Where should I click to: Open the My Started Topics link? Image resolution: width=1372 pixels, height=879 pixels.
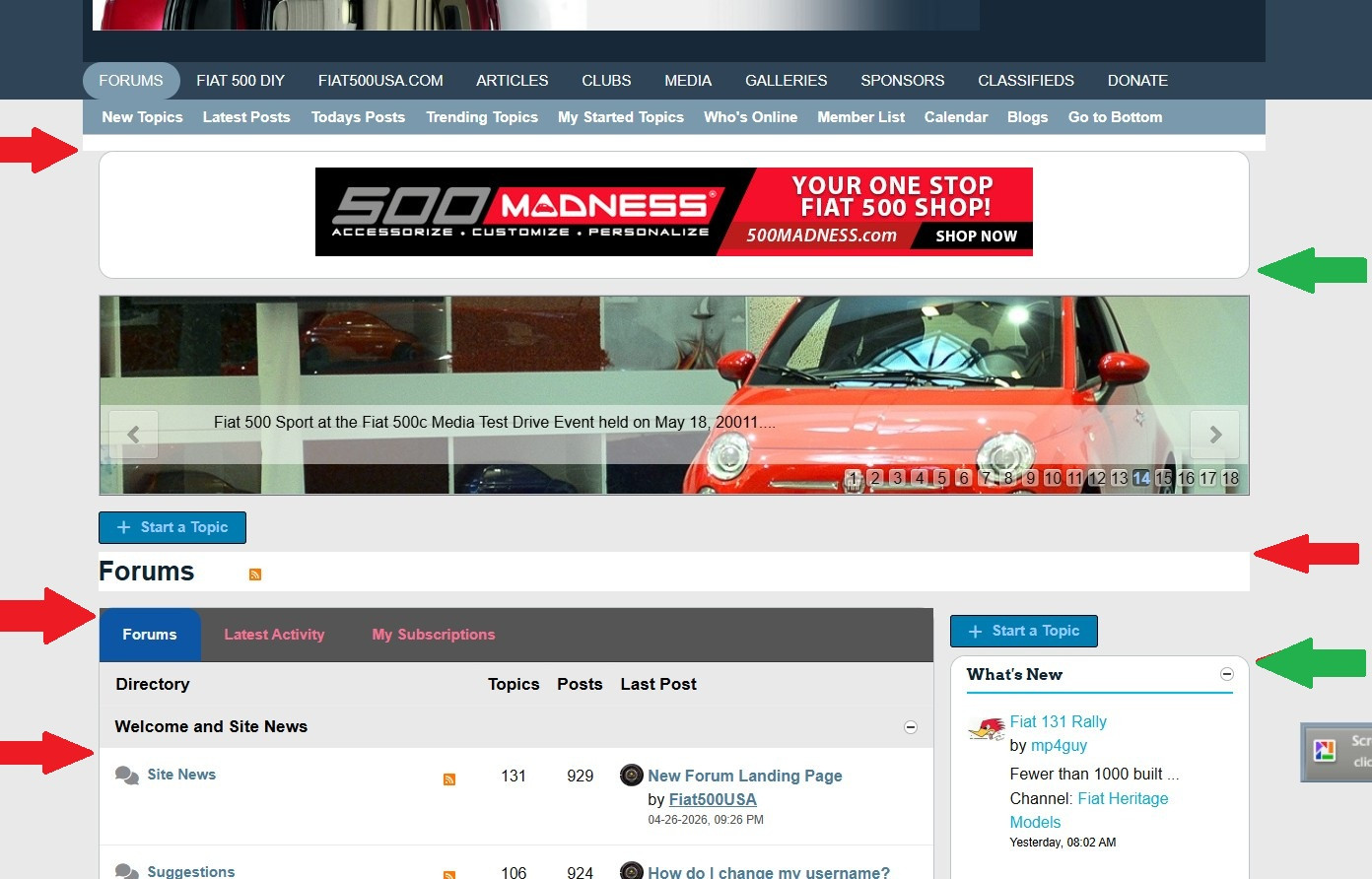[x=621, y=117]
